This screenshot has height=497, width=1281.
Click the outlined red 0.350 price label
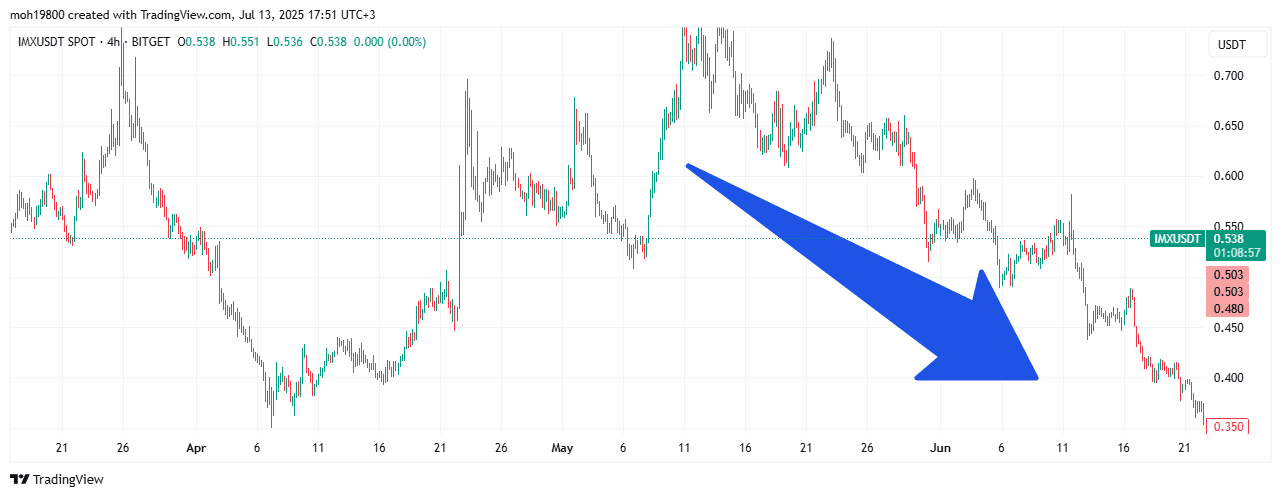(1228, 427)
